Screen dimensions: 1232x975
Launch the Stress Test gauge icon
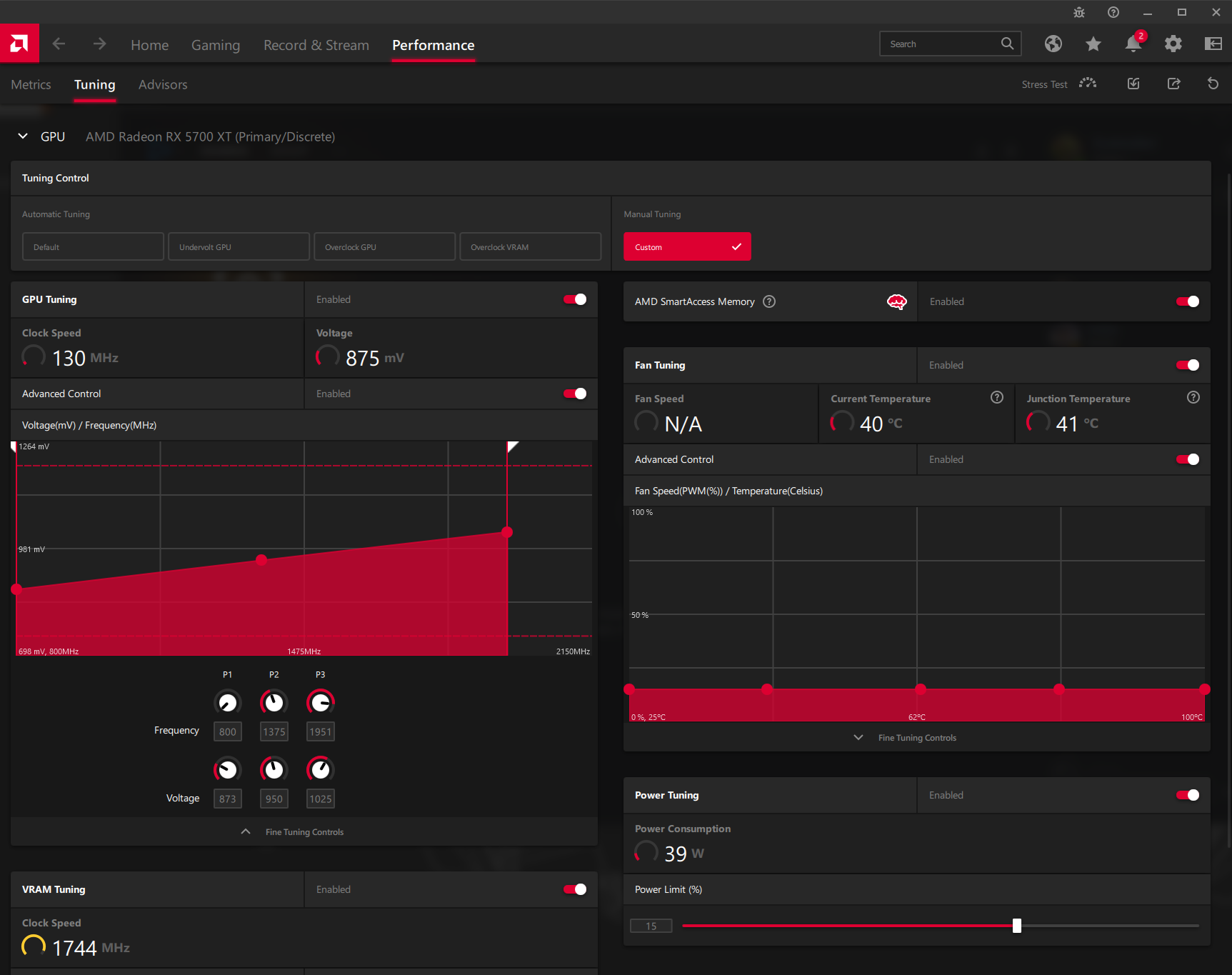click(x=1088, y=84)
